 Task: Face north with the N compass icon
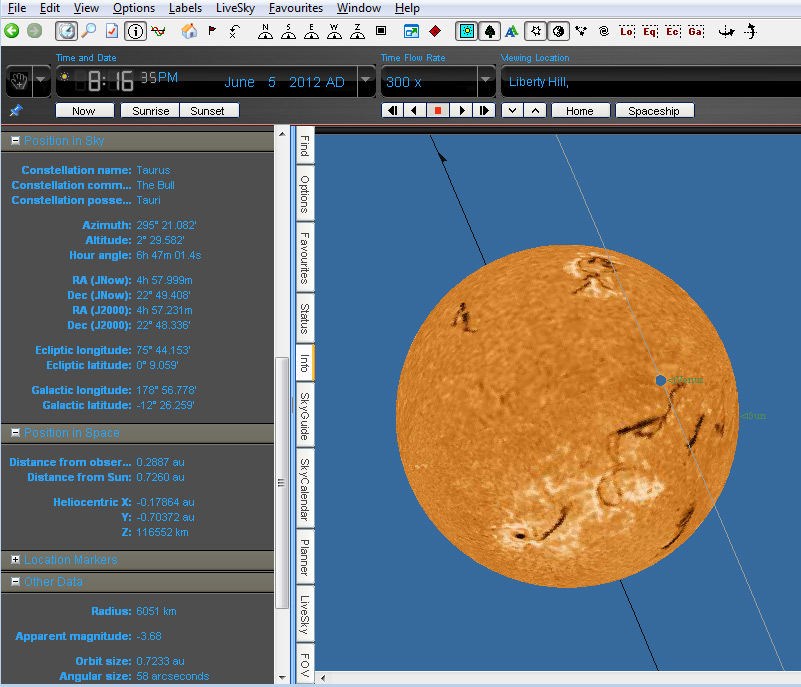(265, 31)
